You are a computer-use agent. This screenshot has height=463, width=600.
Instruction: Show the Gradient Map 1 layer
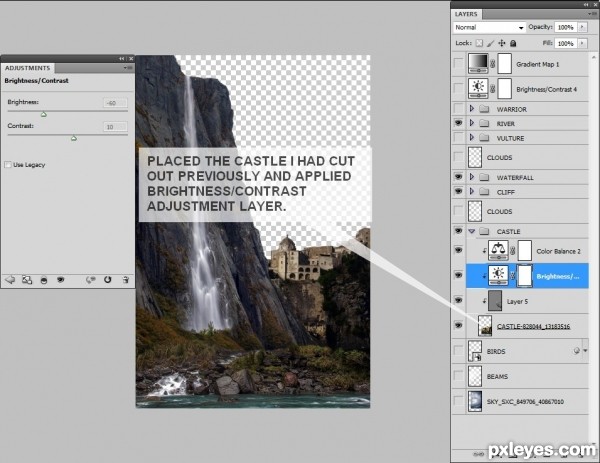458,64
